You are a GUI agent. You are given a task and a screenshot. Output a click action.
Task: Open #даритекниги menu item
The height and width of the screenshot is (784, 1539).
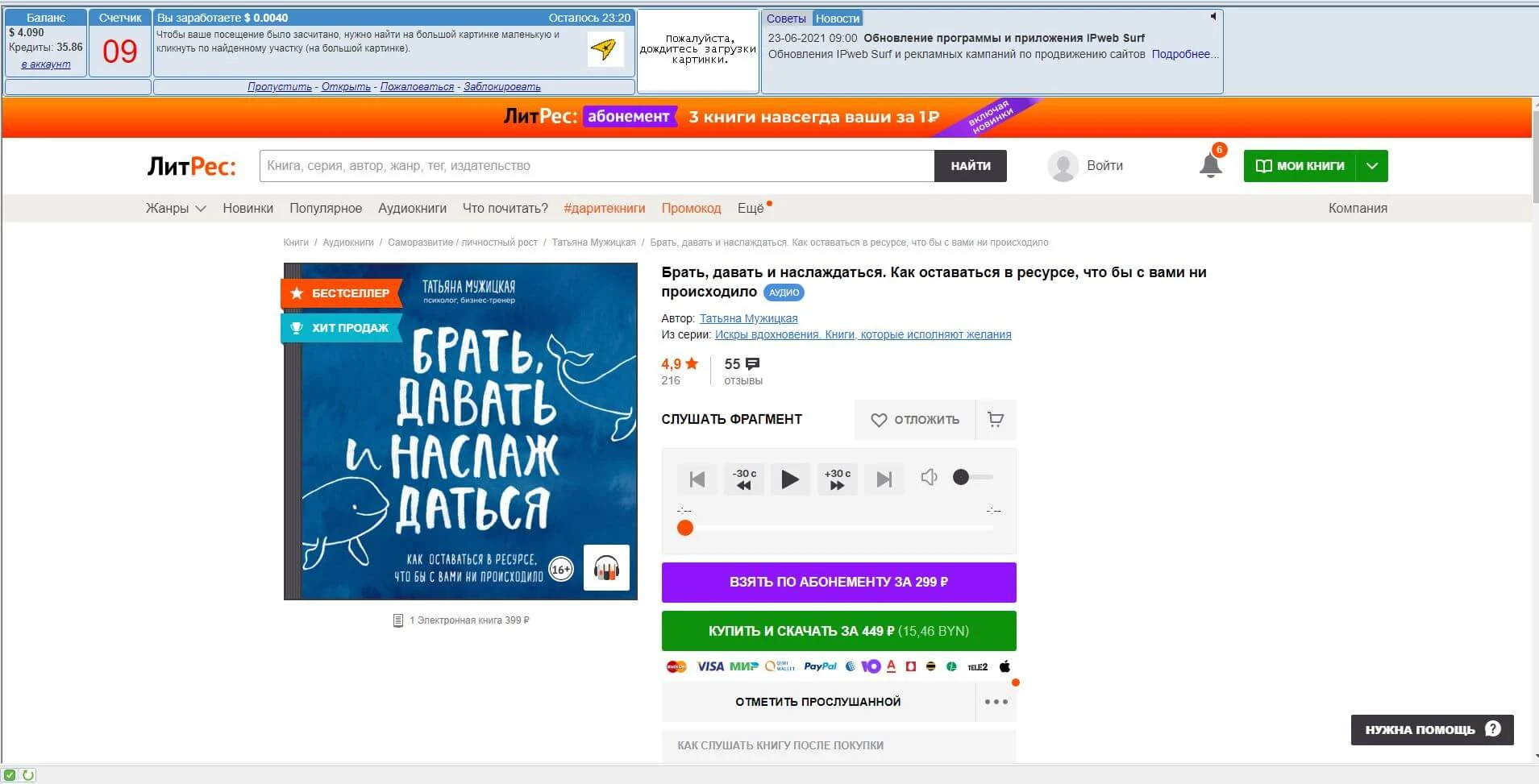pos(604,208)
